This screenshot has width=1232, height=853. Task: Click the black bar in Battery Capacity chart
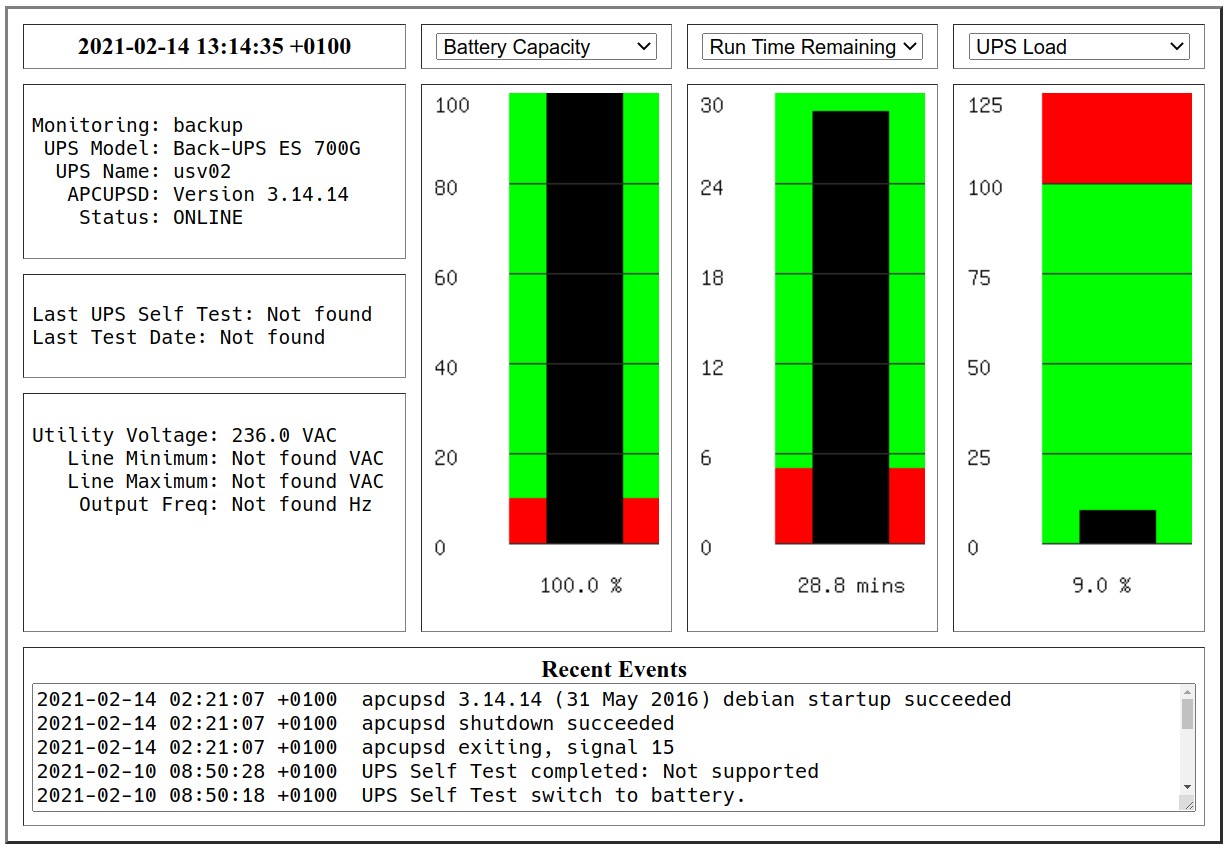[584, 318]
